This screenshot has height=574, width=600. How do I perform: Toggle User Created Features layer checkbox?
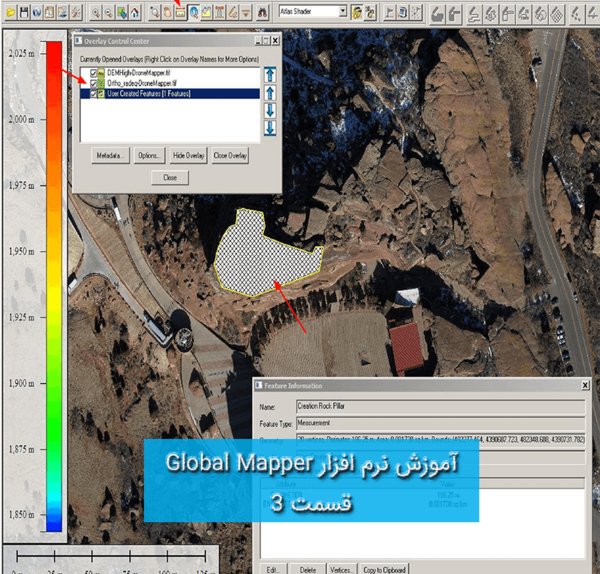(93, 93)
